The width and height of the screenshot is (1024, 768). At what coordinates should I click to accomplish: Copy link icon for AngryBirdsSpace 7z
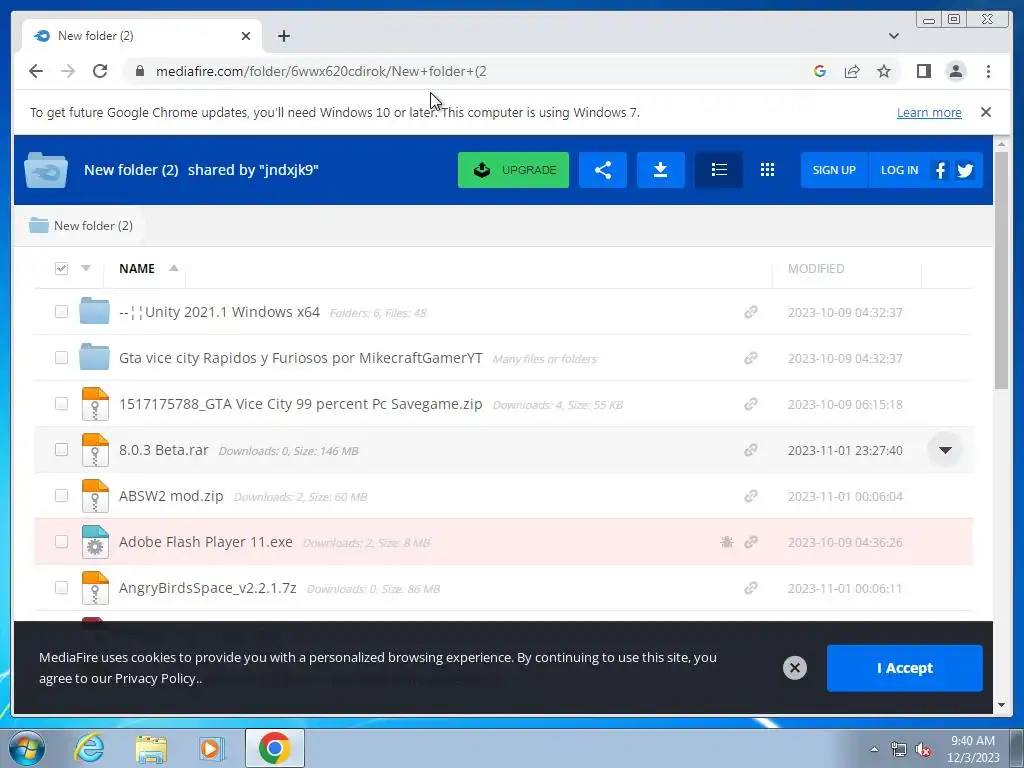coord(750,588)
